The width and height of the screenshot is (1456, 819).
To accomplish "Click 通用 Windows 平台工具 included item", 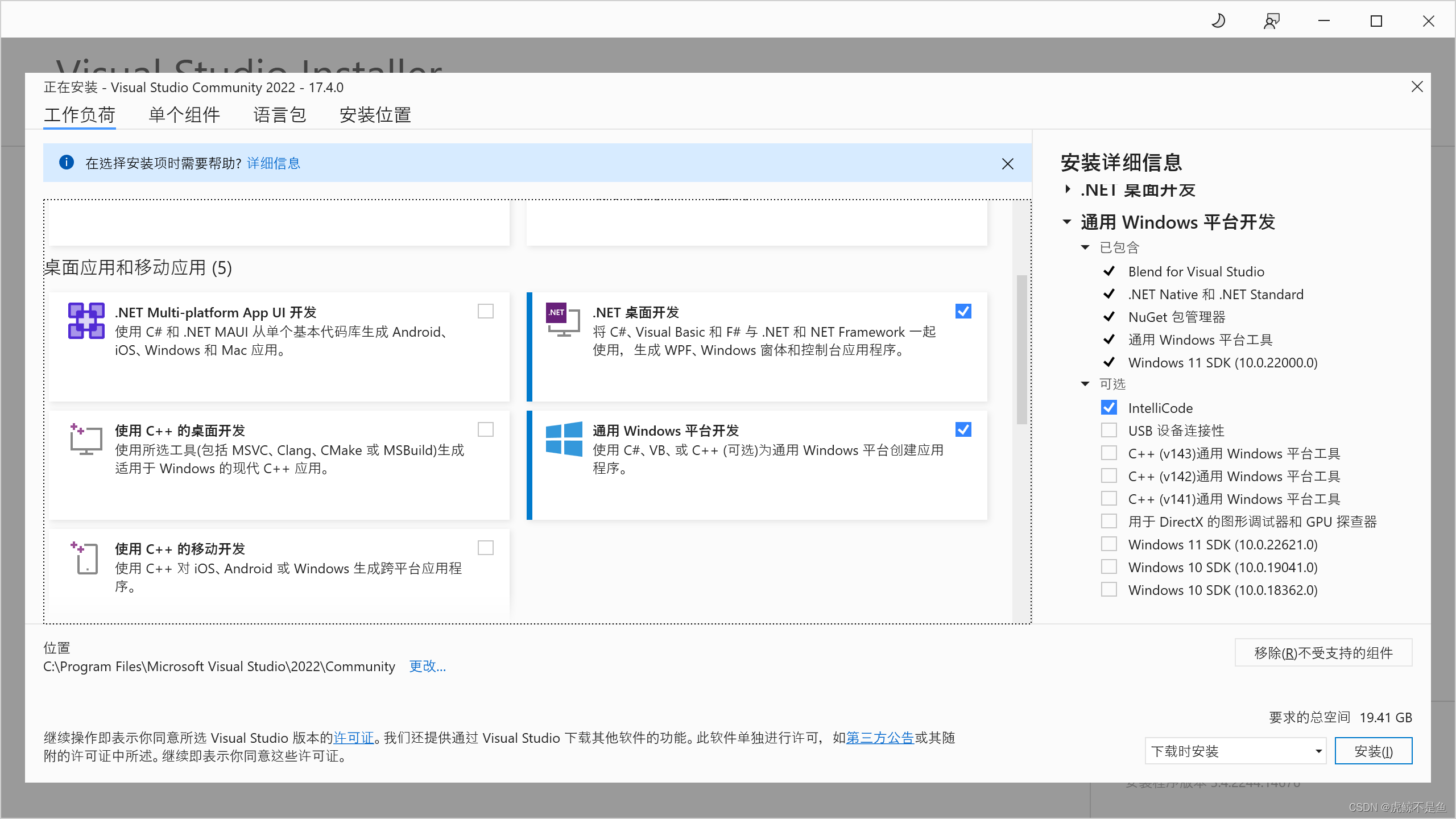I will 1201,340.
